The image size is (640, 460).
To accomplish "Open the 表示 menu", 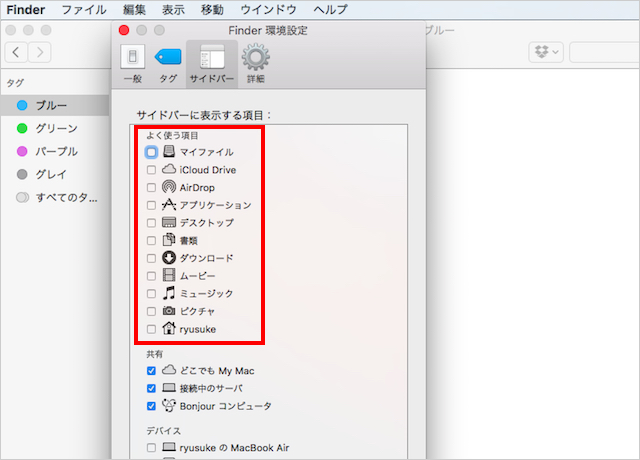I will (x=173, y=9).
